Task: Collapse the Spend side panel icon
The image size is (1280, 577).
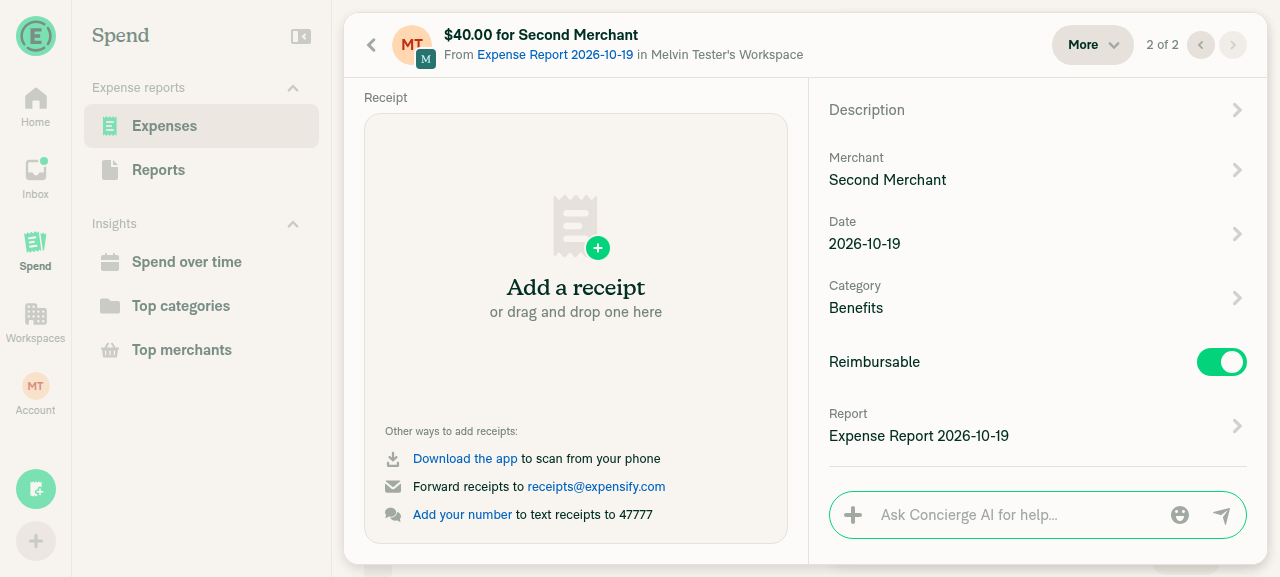Action: click(x=301, y=36)
